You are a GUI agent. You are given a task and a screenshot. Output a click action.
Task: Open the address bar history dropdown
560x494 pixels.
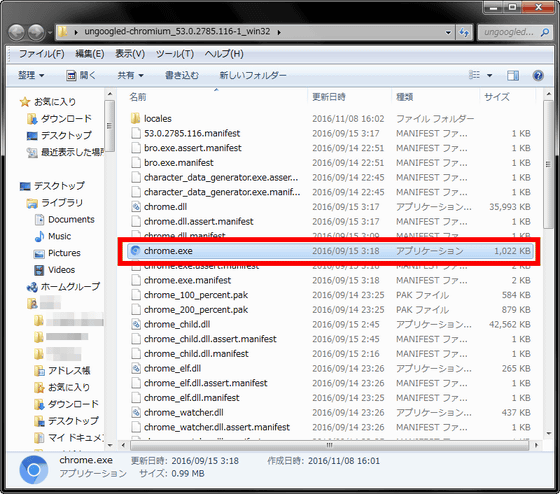pos(448,33)
